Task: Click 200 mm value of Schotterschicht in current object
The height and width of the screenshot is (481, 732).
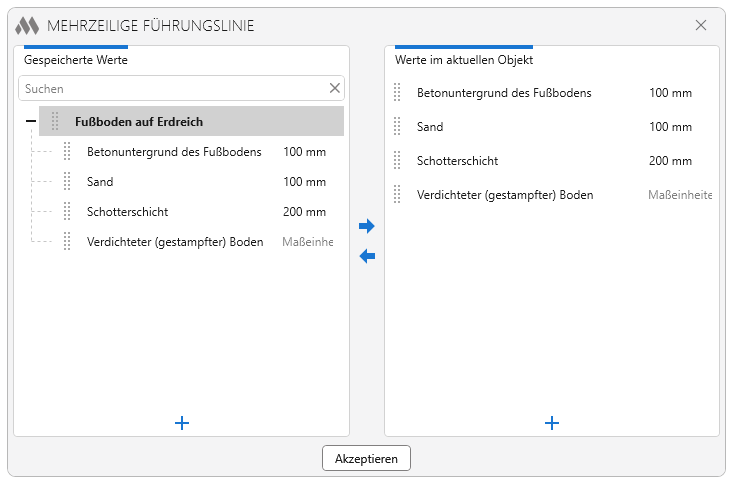Action: tap(670, 161)
